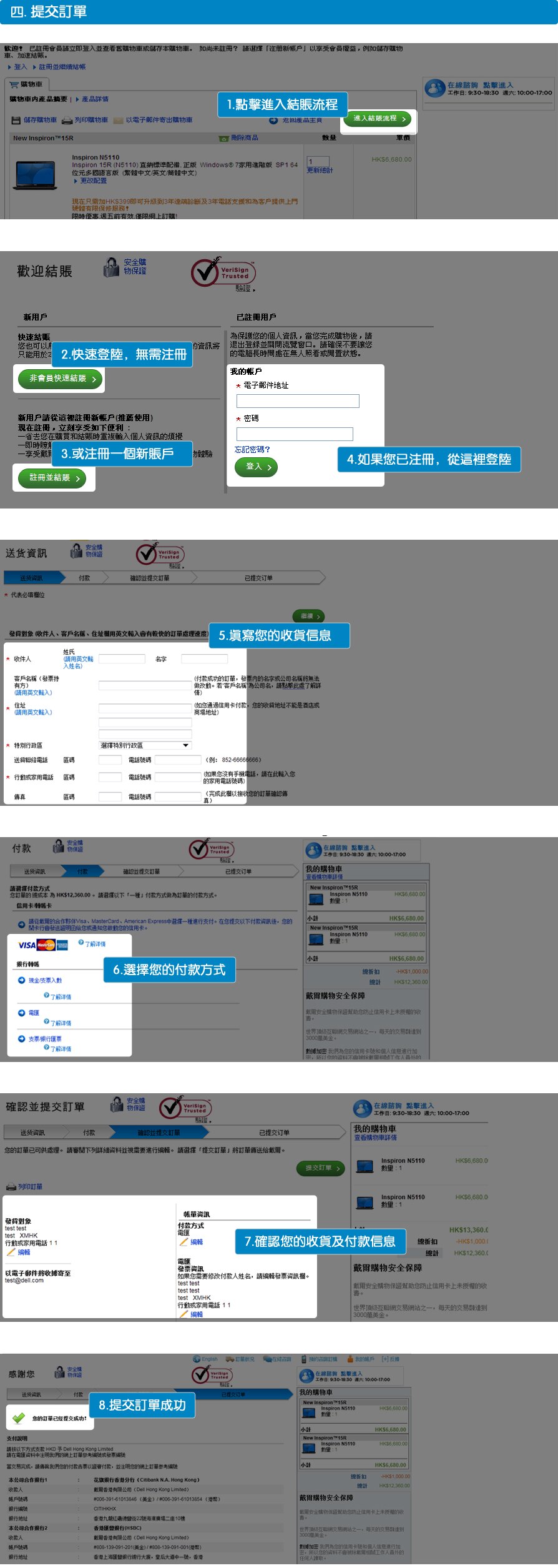This screenshot has width=558, height=1568.
Task: Click green 登入 button under 我的帳戶
Action: (x=256, y=467)
